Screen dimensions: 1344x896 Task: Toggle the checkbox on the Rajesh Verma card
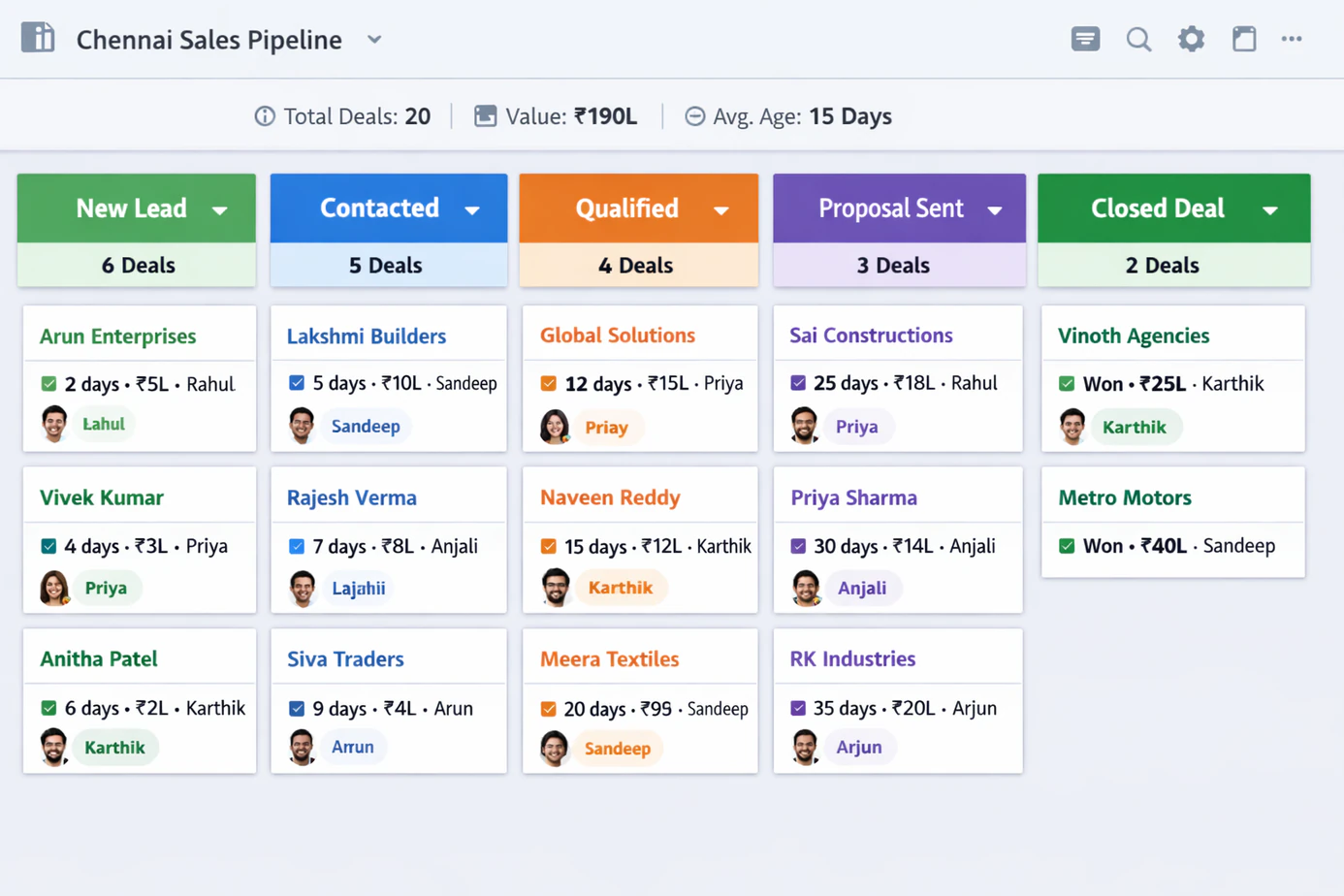pyautogui.click(x=297, y=547)
